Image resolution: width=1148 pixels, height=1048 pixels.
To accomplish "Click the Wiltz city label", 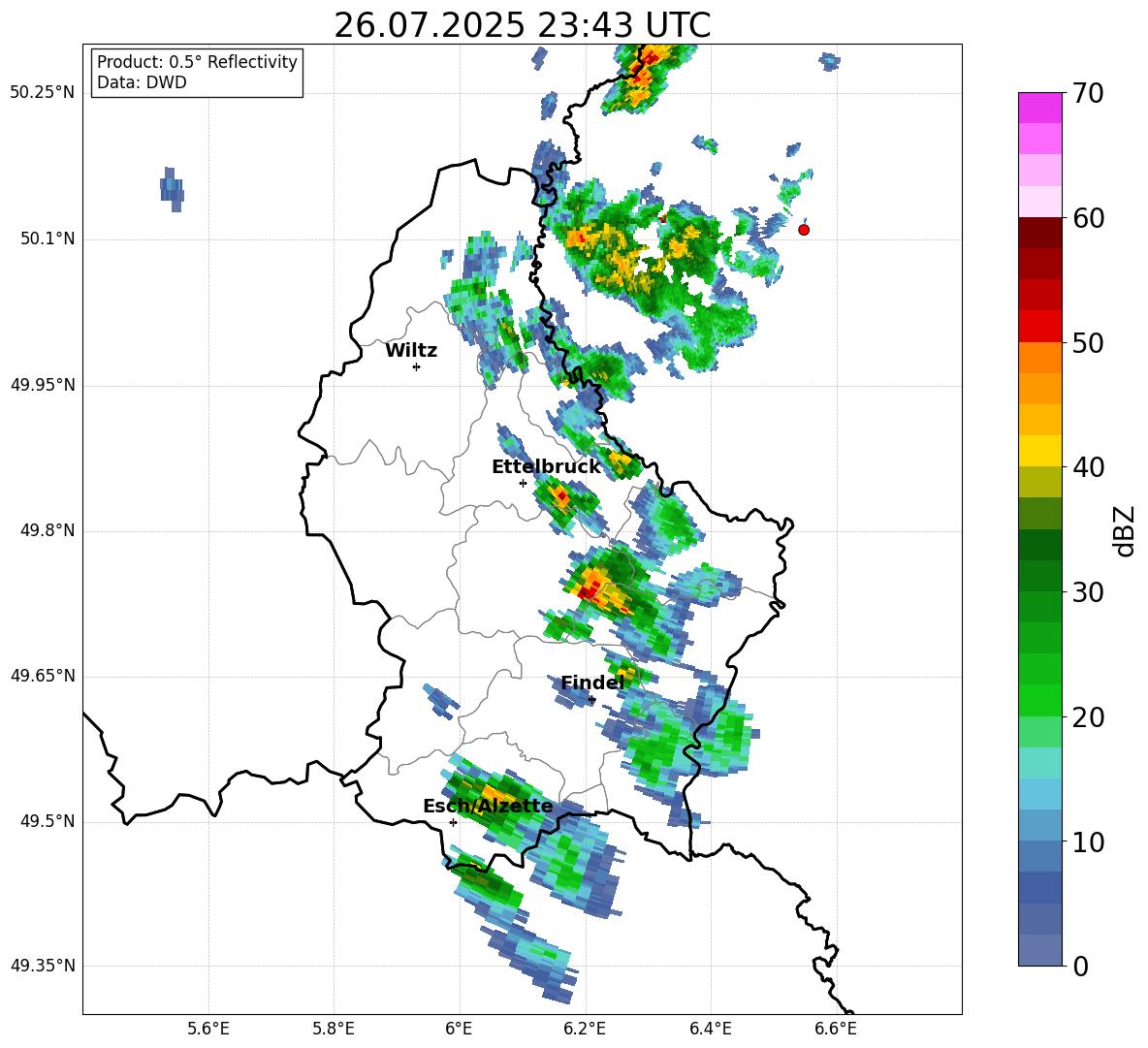I will pyautogui.click(x=411, y=351).
